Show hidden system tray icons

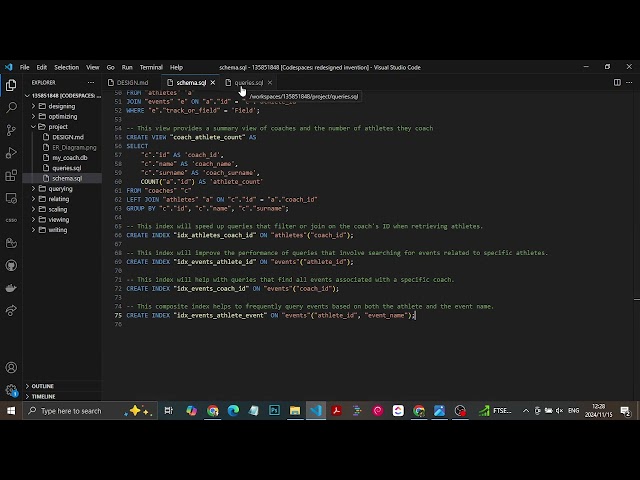(526, 411)
